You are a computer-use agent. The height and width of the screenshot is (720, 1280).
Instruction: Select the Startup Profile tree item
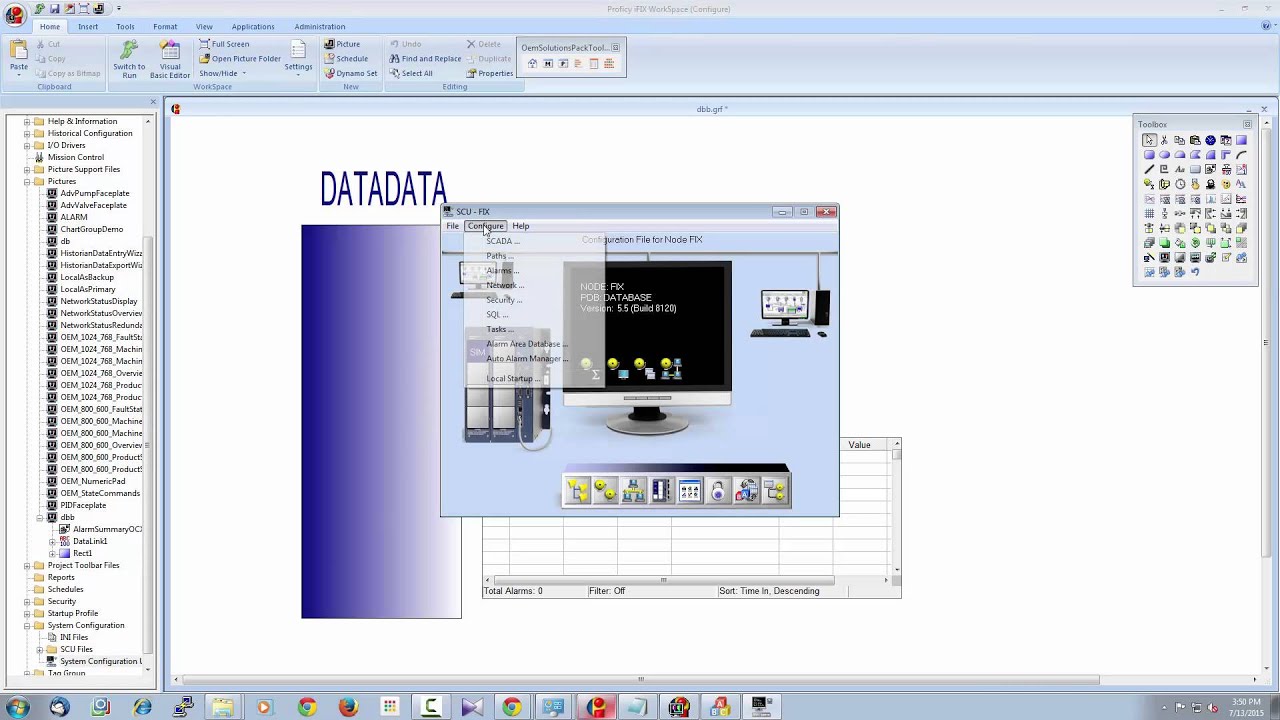tap(72, 613)
